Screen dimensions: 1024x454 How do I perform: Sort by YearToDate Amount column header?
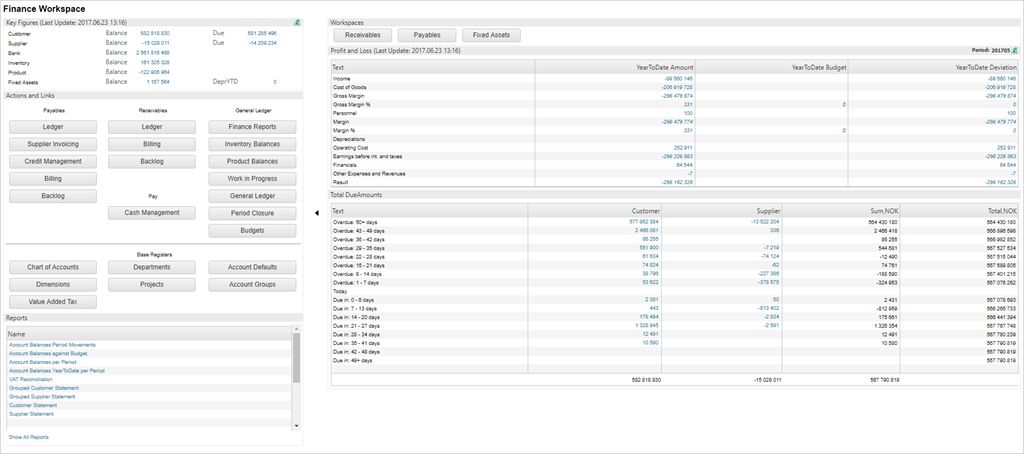(x=665, y=67)
